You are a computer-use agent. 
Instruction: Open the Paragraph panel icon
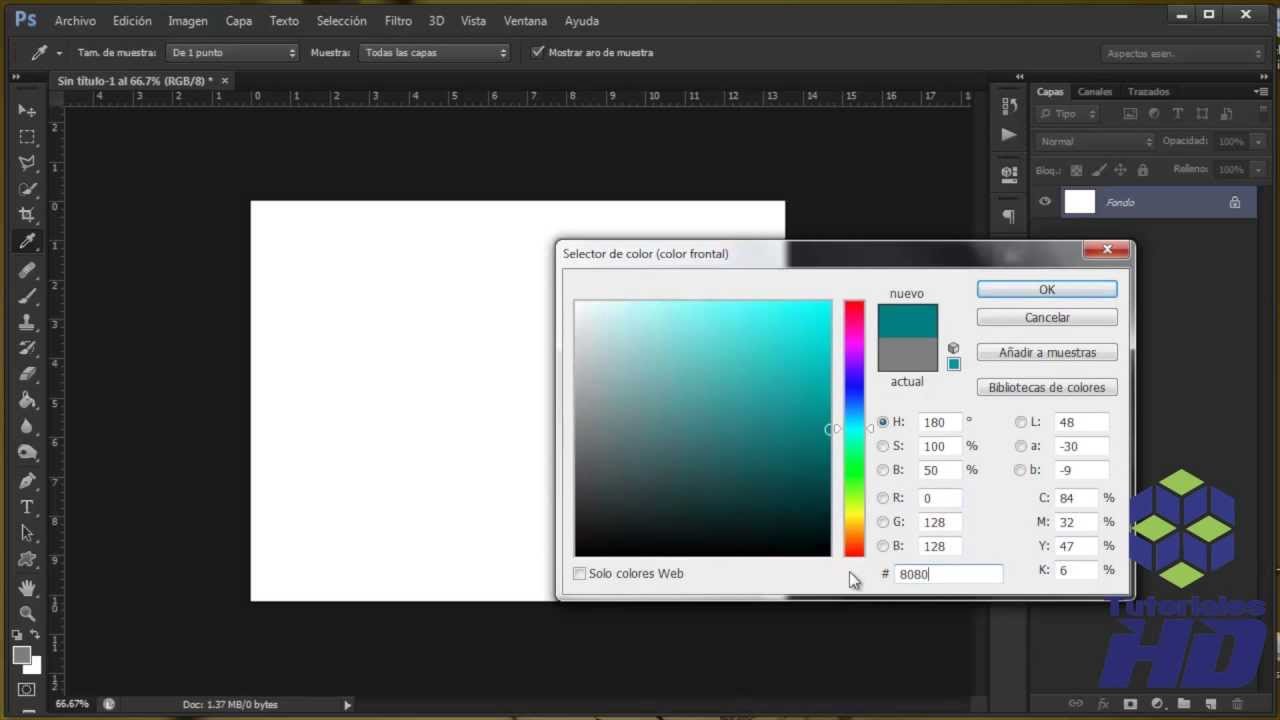point(1008,216)
